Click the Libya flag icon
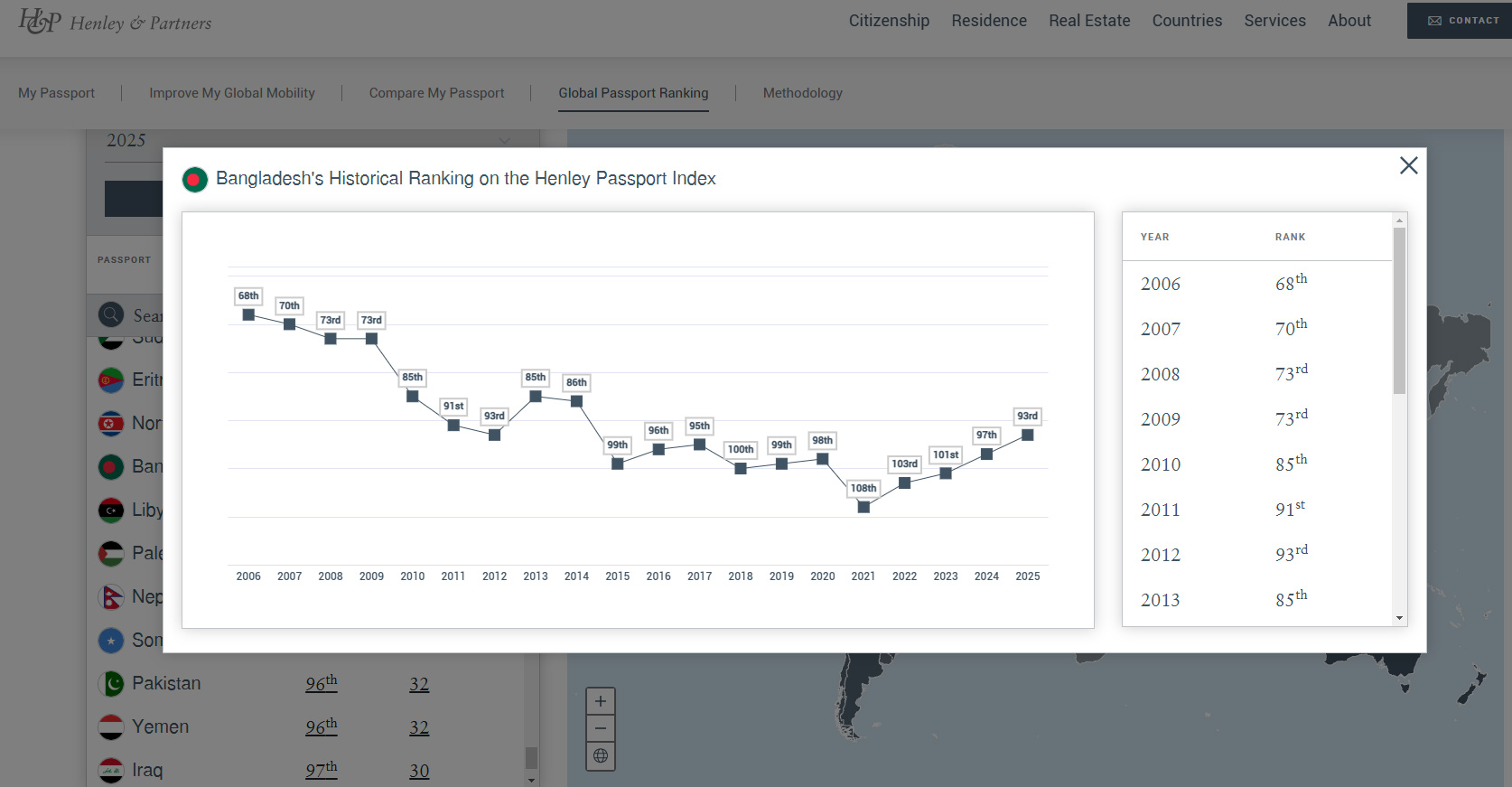 point(111,510)
